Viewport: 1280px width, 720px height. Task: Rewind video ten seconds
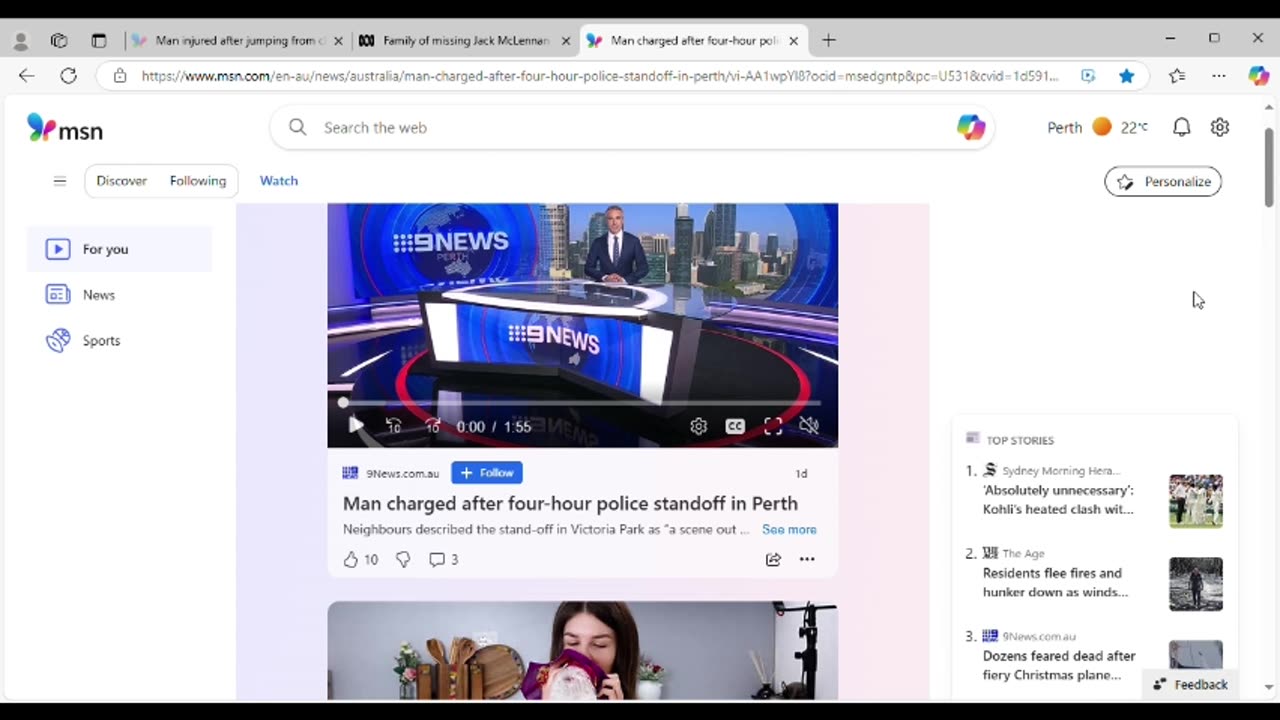(394, 426)
